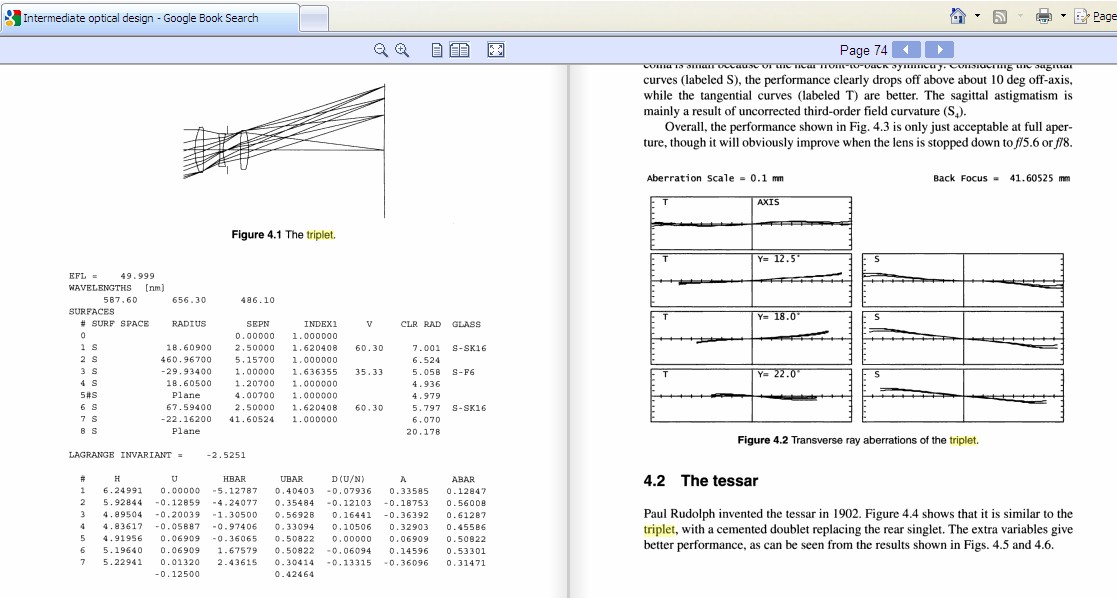1117x598 pixels.
Task: Click the Google favicon on the tab
Action: pyautogui.click(x=12, y=18)
